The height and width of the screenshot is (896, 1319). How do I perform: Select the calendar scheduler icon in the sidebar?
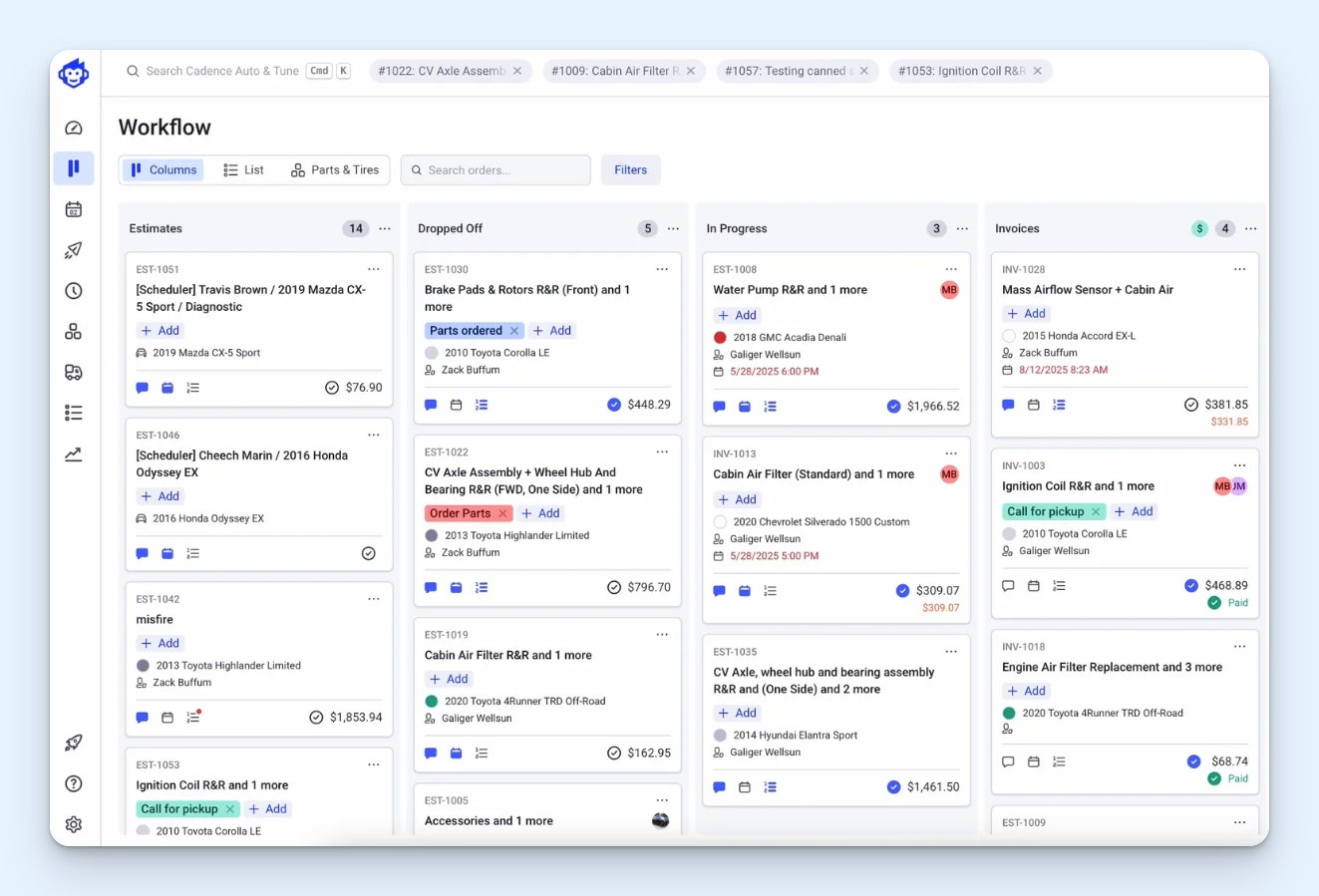click(74, 209)
